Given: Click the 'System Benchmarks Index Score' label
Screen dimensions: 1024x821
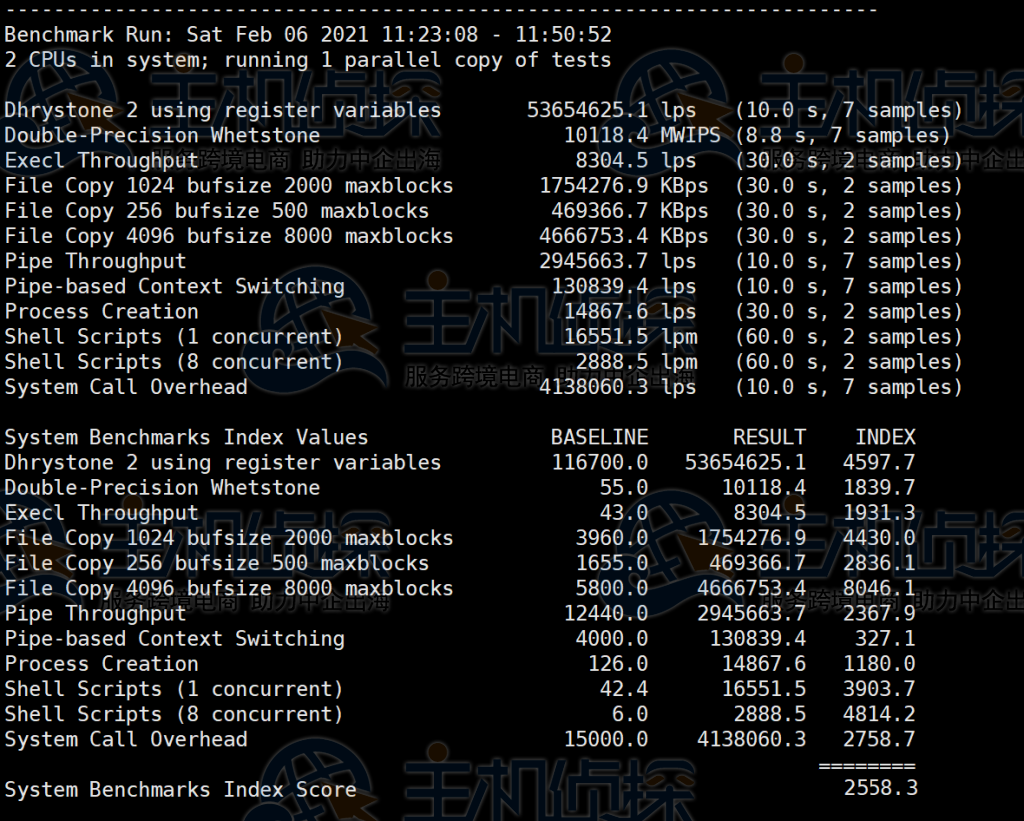Looking at the screenshot, I should point(180,790).
